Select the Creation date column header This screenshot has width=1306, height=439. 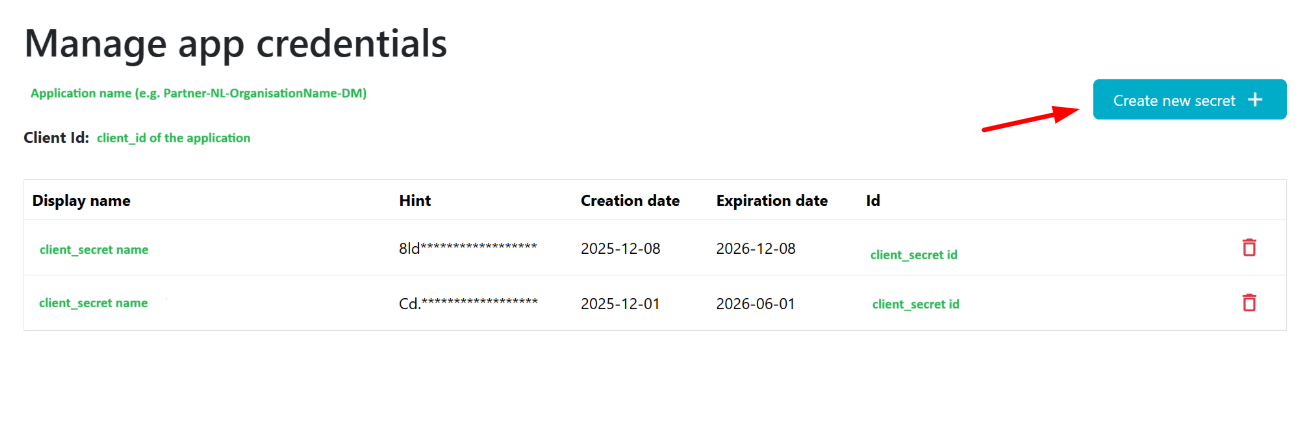pos(630,200)
